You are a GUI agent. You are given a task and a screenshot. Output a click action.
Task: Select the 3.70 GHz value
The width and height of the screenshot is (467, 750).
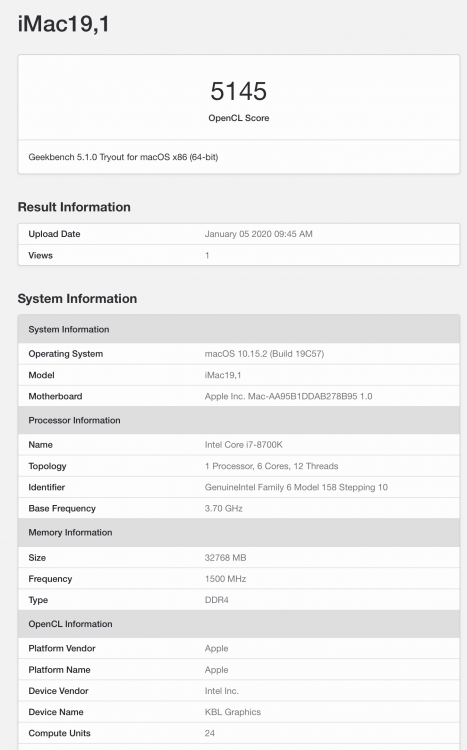(223, 508)
